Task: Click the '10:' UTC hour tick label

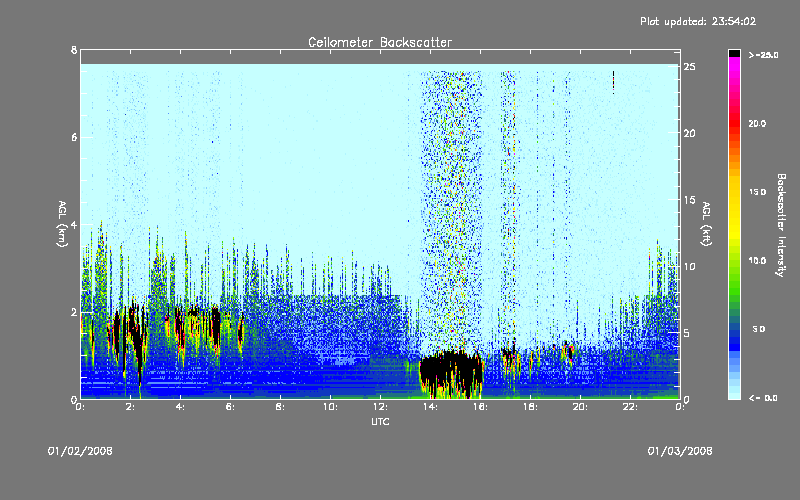Action: (x=330, y=407)
